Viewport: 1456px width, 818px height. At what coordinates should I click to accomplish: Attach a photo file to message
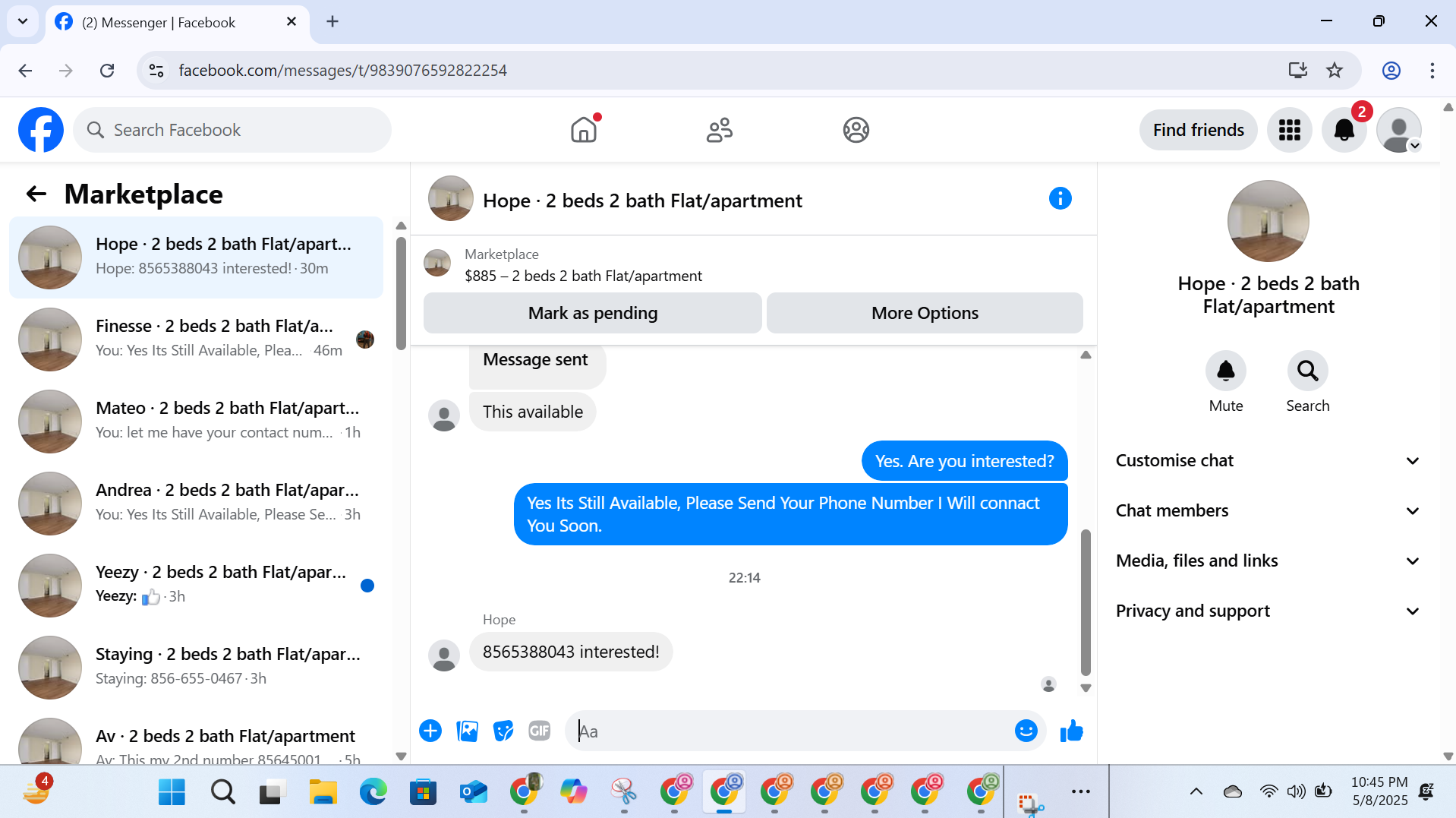[x=467, y=731]
